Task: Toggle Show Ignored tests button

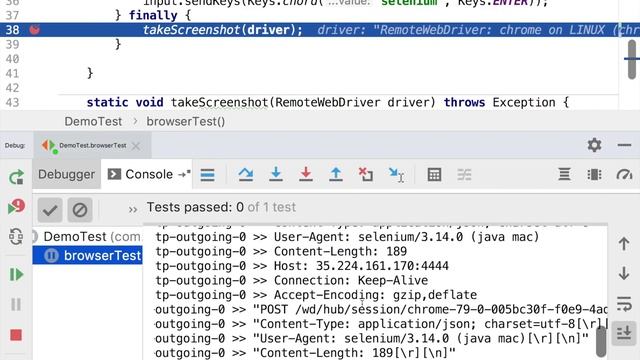Action: 80,210
